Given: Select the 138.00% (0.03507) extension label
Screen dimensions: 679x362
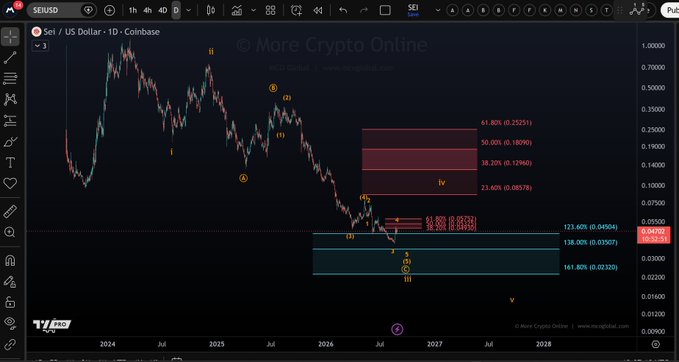Looking at the screenshot, I should (x=591, y=243).
